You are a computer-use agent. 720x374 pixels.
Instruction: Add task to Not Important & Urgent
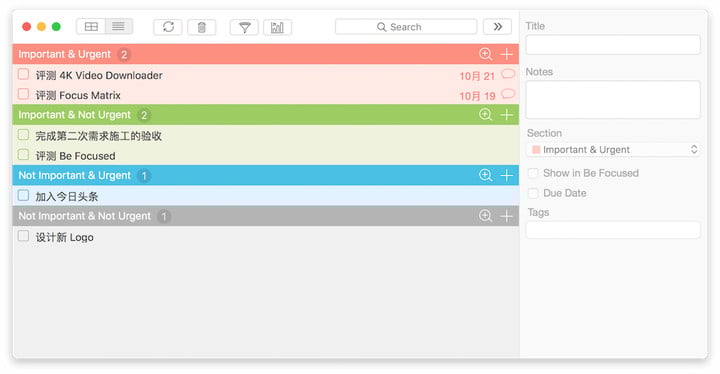506,175
